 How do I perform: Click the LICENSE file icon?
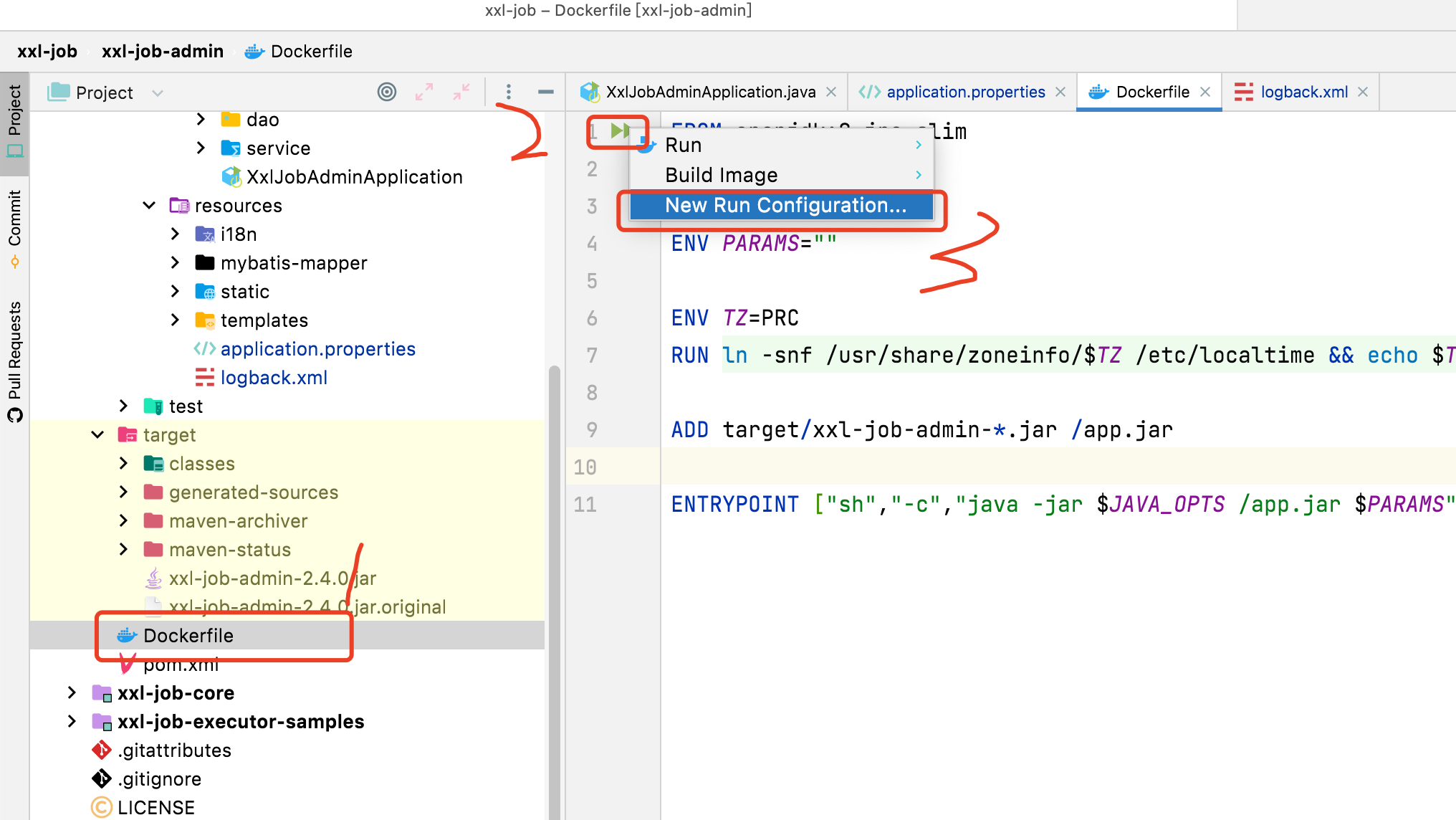[102, 807]
